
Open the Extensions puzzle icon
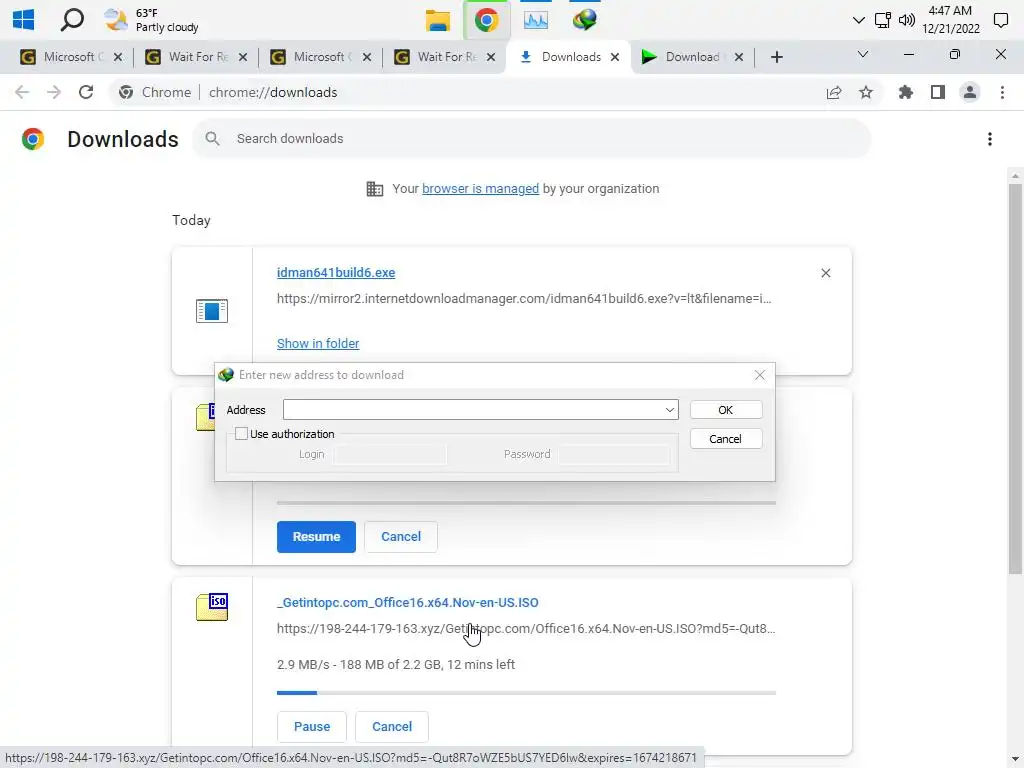pyautogui.click(x=906, y=92)
